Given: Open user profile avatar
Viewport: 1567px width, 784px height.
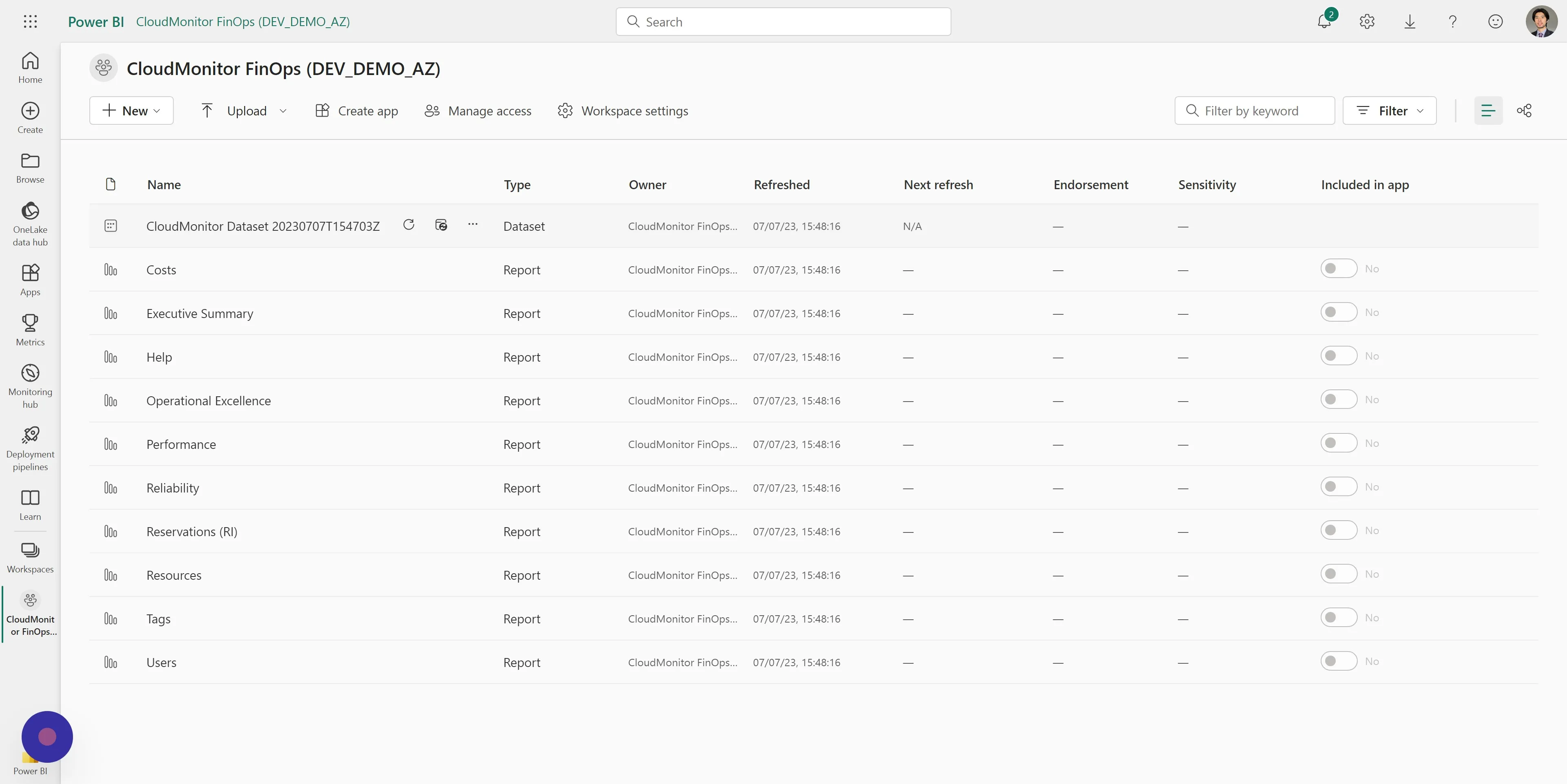Looking at the screenshot, I should coord(1541,21).
